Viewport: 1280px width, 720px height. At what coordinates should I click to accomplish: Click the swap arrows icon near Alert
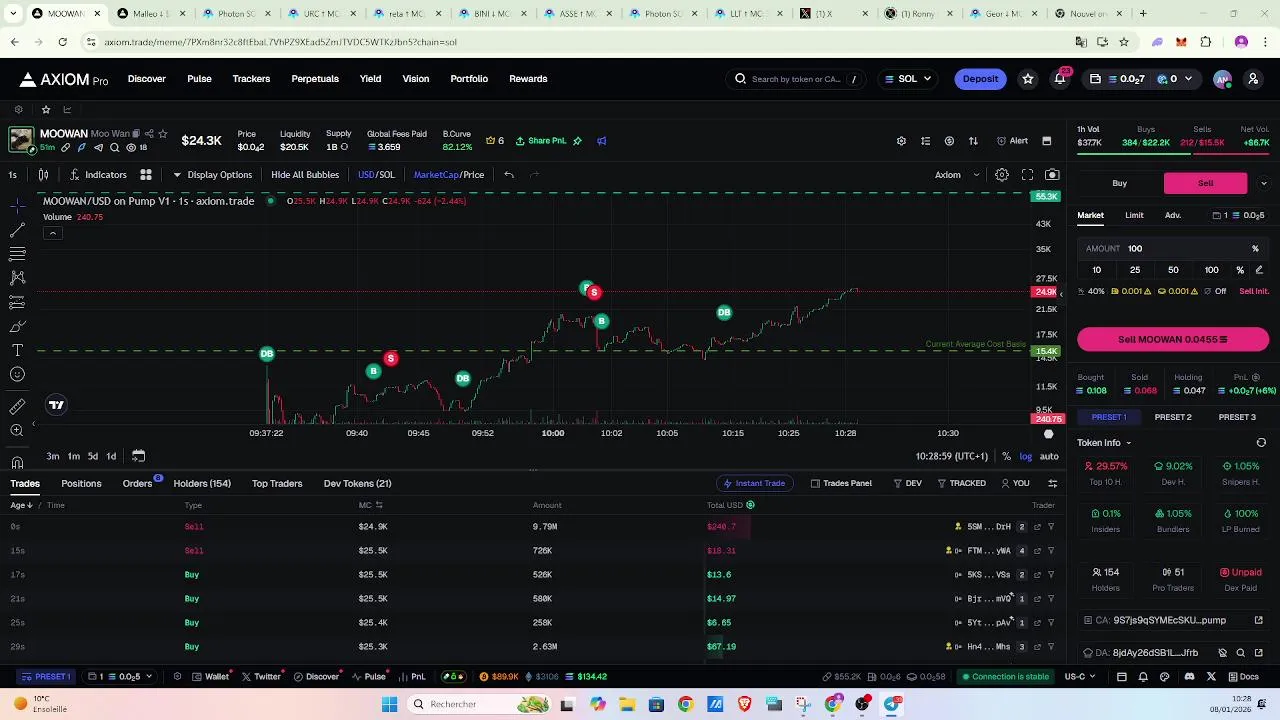(973, 141)
